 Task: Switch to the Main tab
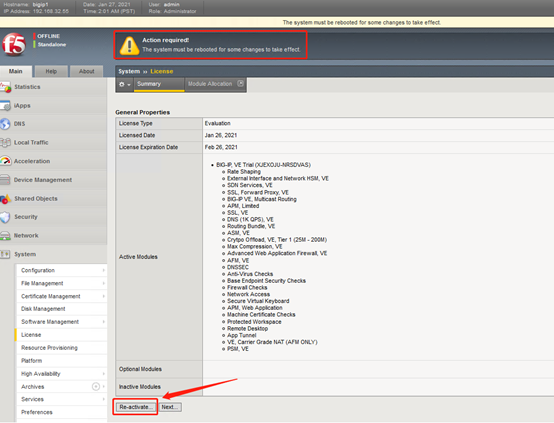(x=16, y=71)
